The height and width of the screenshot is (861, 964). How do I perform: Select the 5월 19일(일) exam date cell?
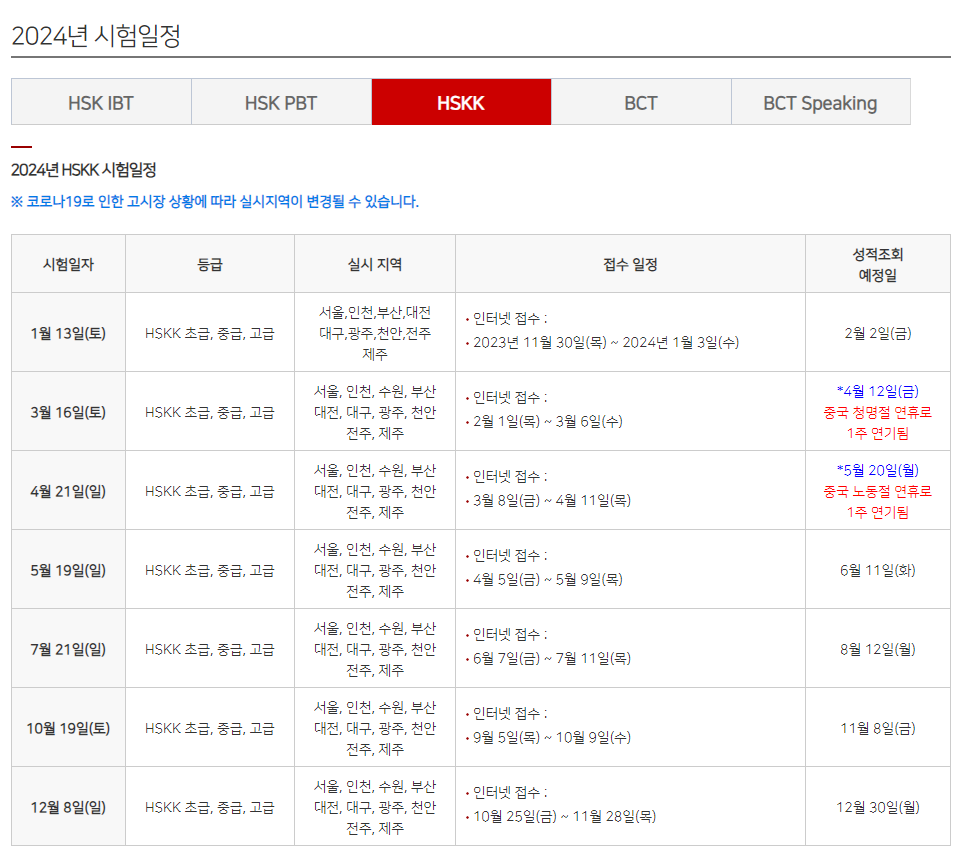pyautogui.click(x=68, y=570)
